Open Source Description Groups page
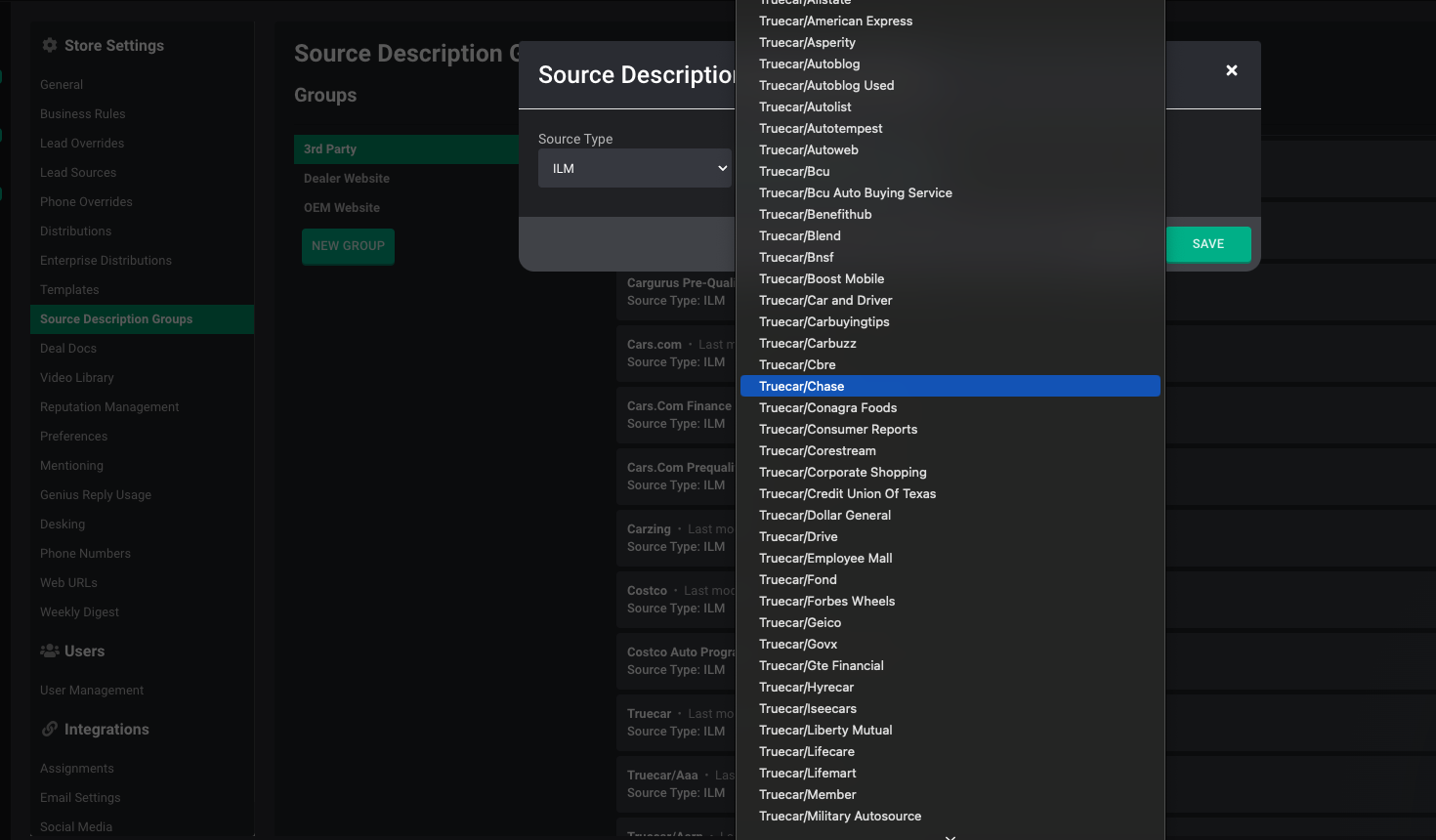 (142, 319)
